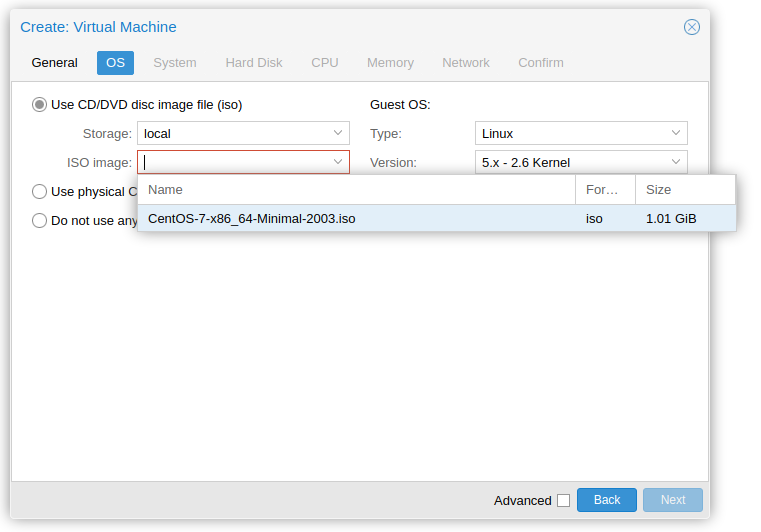Select Use CD/DVD disc image file option
Viewport: 761px width, 532px height.
click(39, 105)
